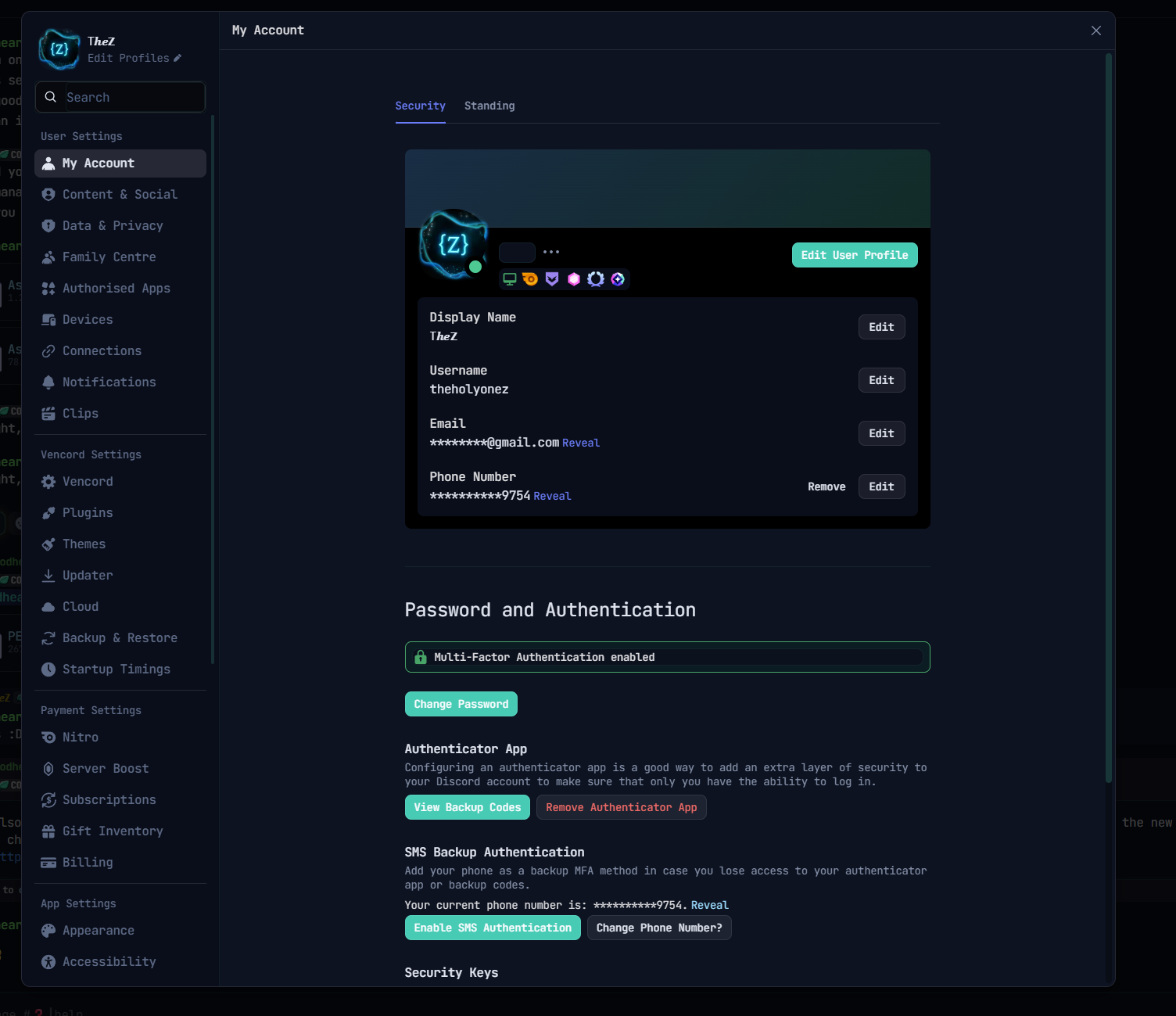Open the Plugins section
The width and height of the screenshot is (1176, 1016).
tap(120, 512)
